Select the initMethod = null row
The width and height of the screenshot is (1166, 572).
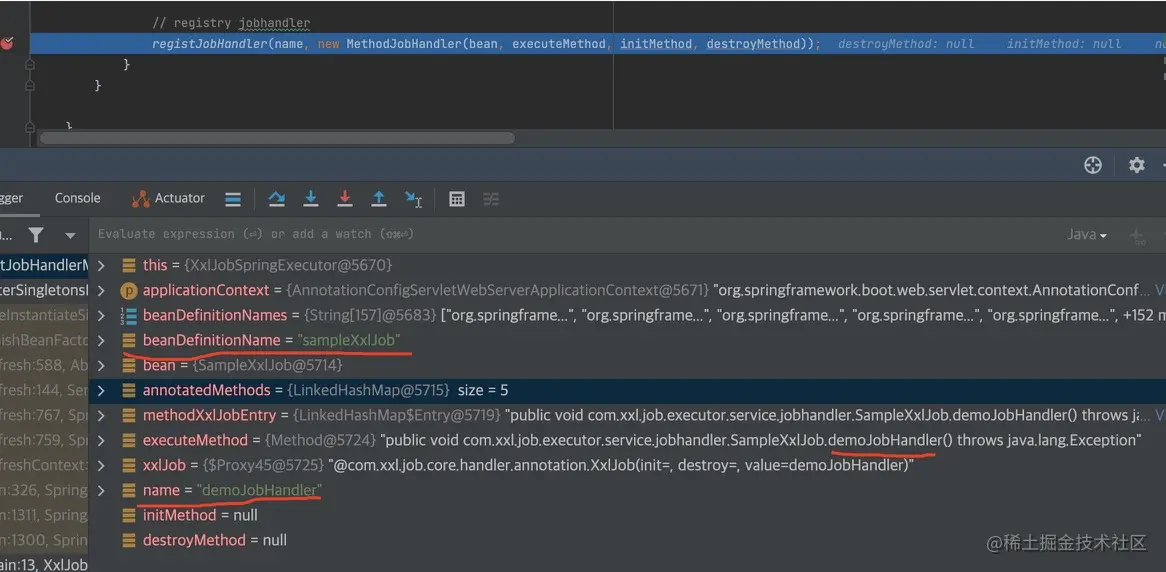[627, 515]
